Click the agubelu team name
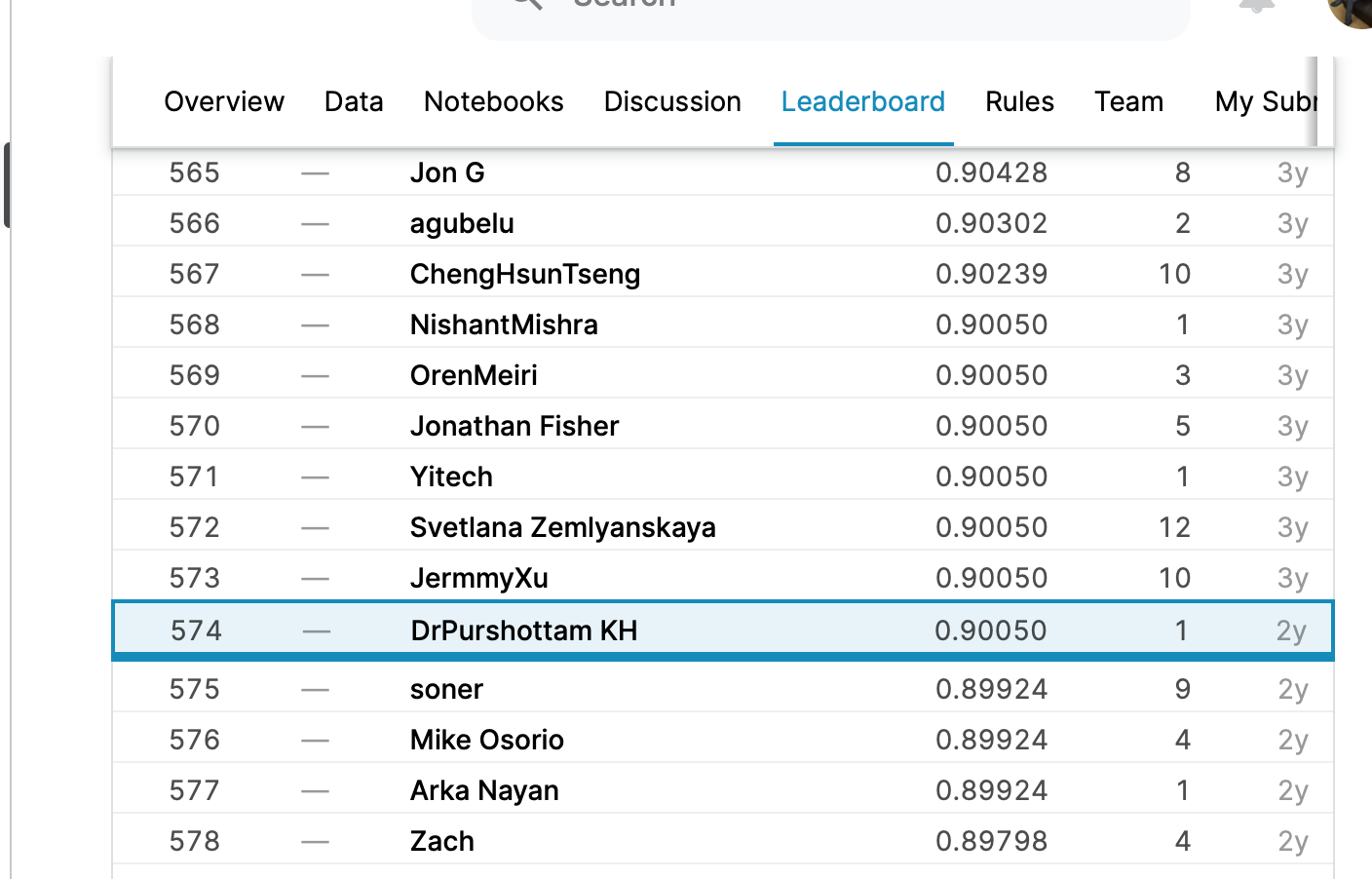Viewport: 1372px width, 879px height. [x=462, y=223]
